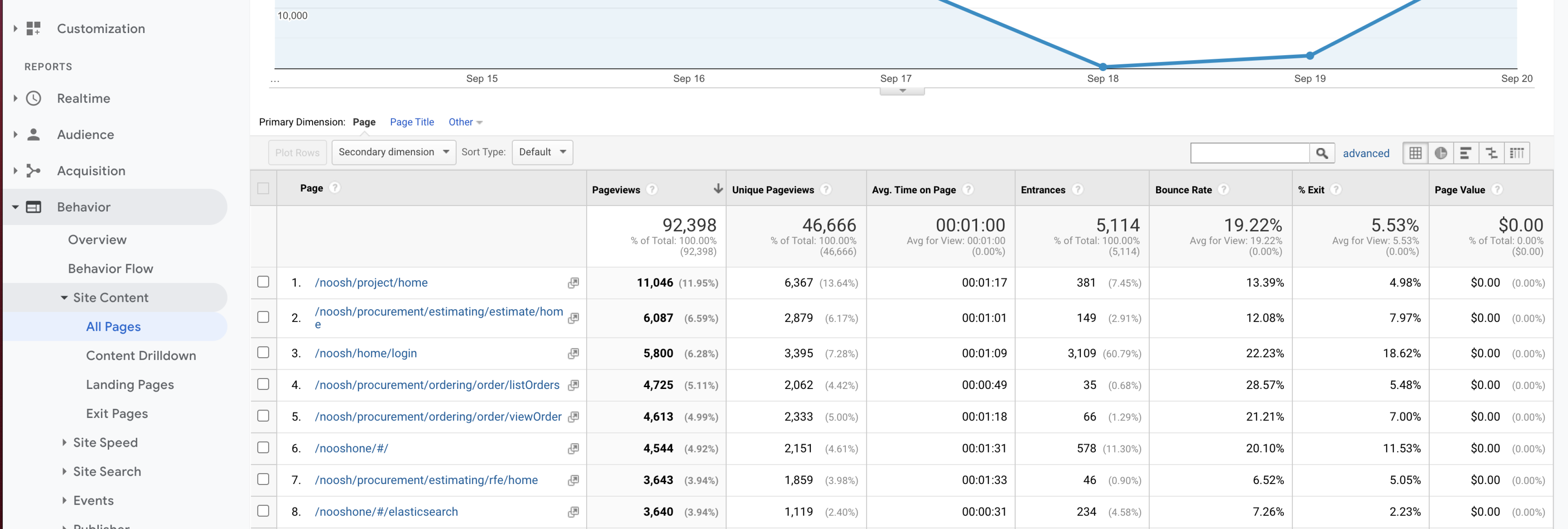1568x529 pixels.
Task: Expand the Customization menu arrow
Action: pyautogui.click(x=15, y=29)
